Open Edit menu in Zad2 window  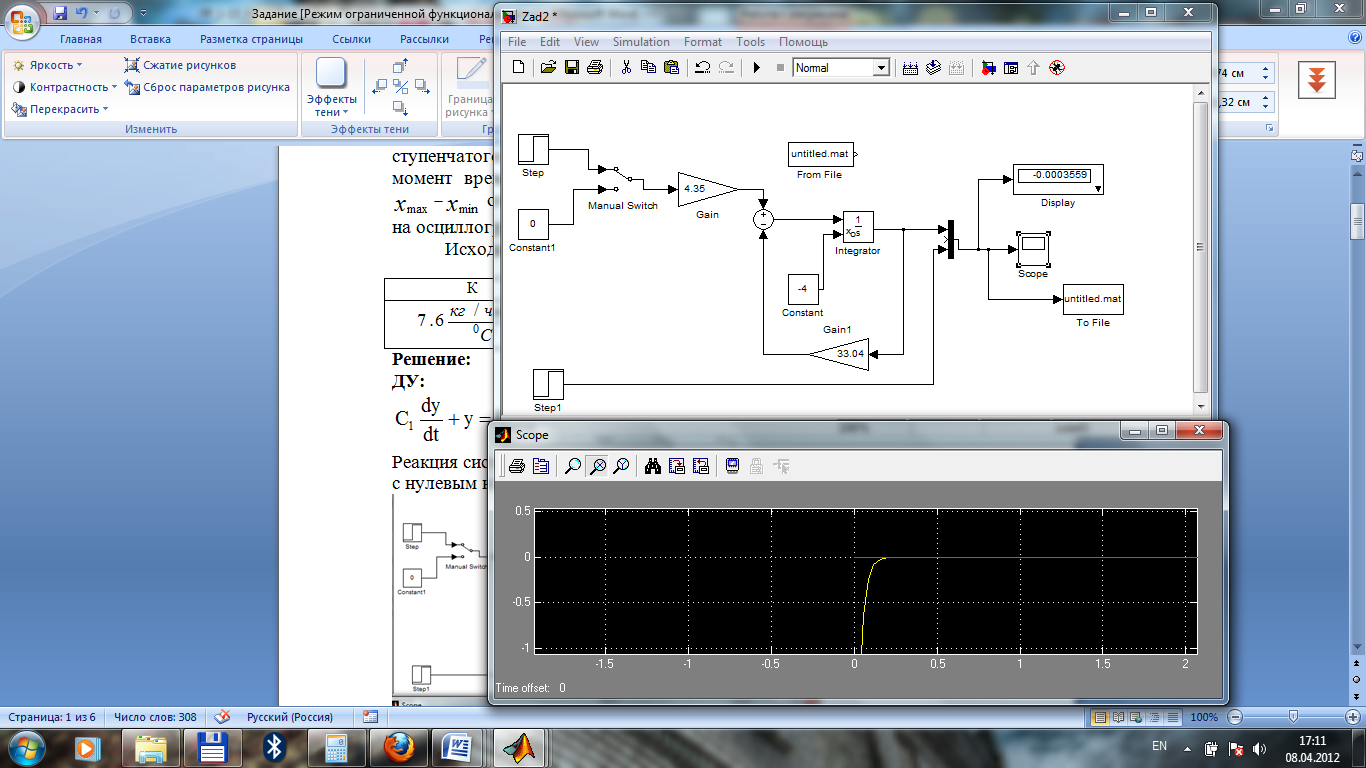pos(550,42)
